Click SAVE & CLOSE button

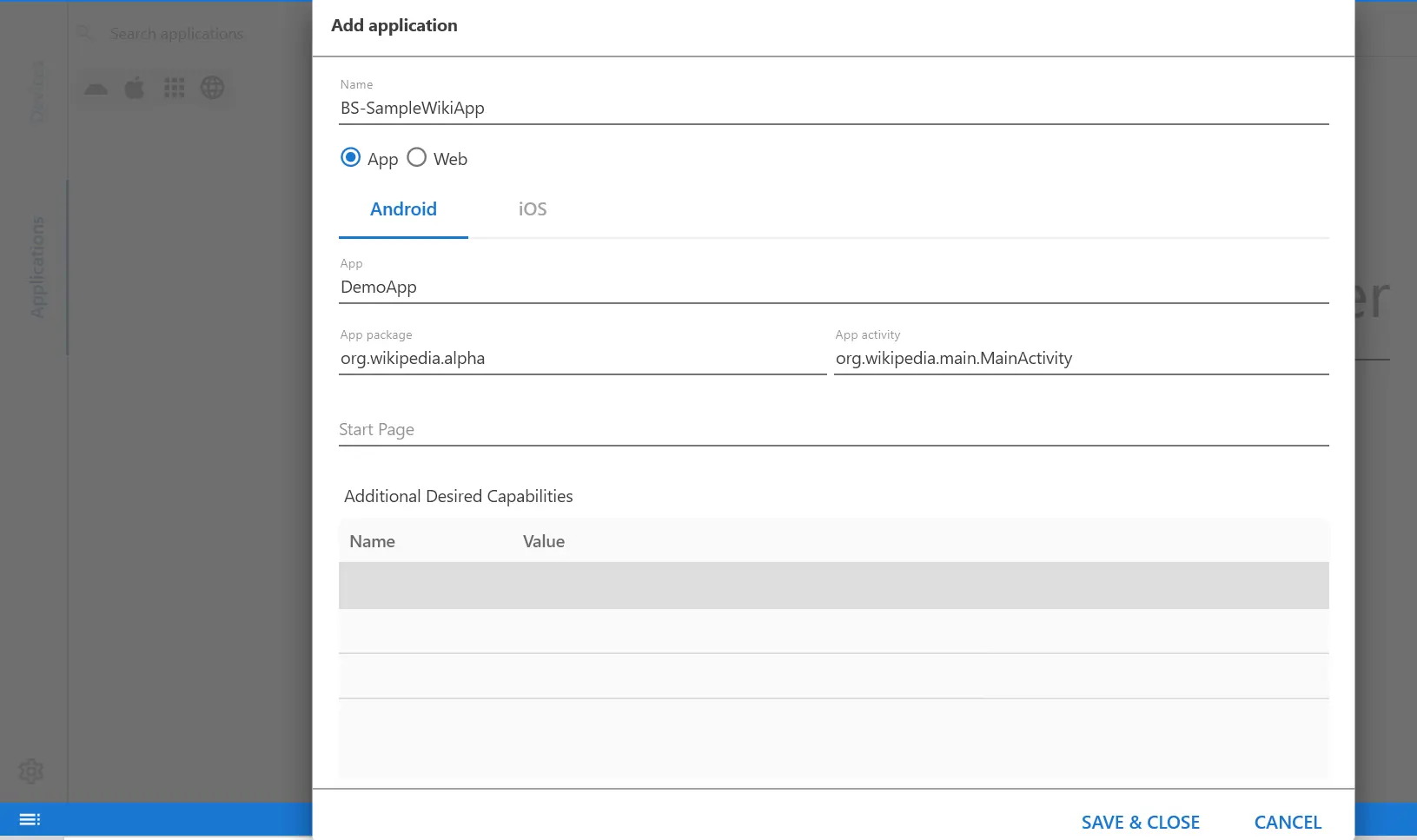coord(1140,822)
